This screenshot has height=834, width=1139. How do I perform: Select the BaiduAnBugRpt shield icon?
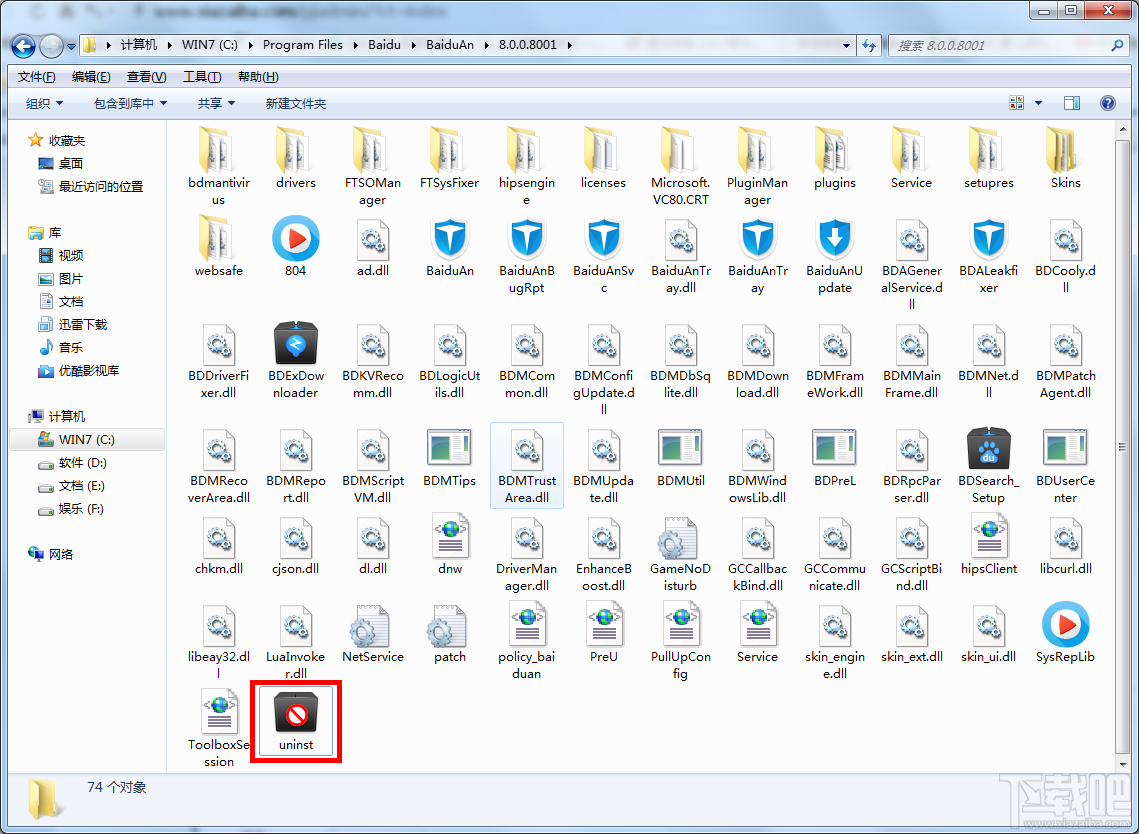tap(527, 240)
